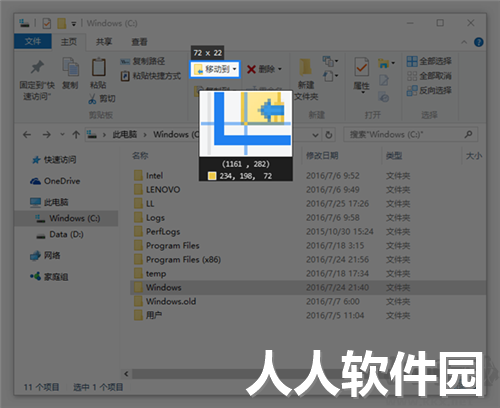Click the blue Help question mark icon
500x408 pixels.
click(479, 42)
